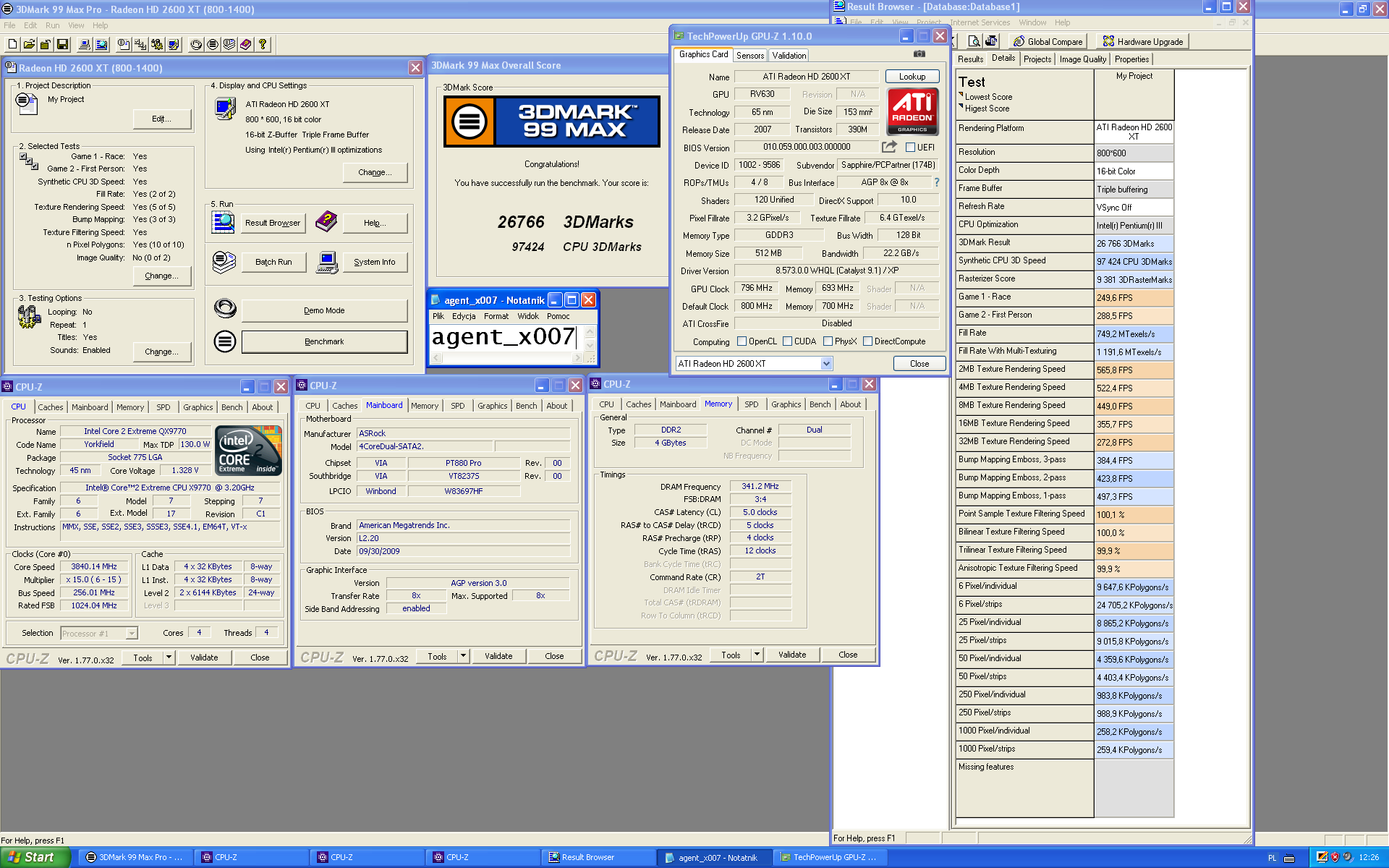This screenshot has height=868, width=1389.
Task: Switch to TechPowerUp GPU-Z in the taskbar
Action: click(829, 857)
